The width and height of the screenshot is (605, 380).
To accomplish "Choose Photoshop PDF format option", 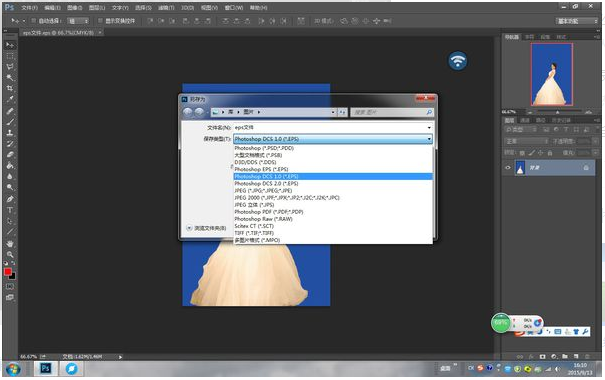I will [x=333, y=212].
